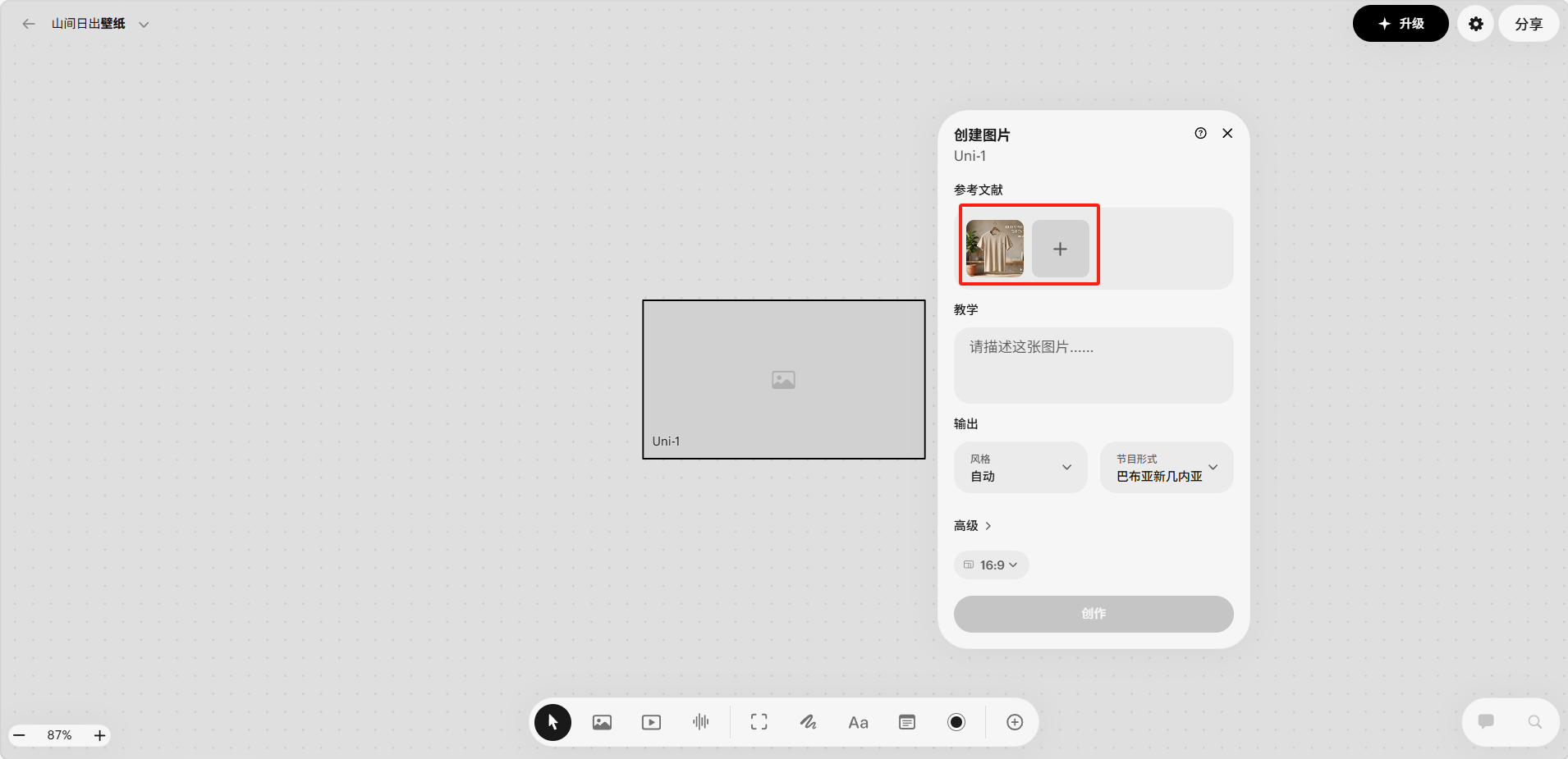Open the settings gear icon

[1475, 24]
